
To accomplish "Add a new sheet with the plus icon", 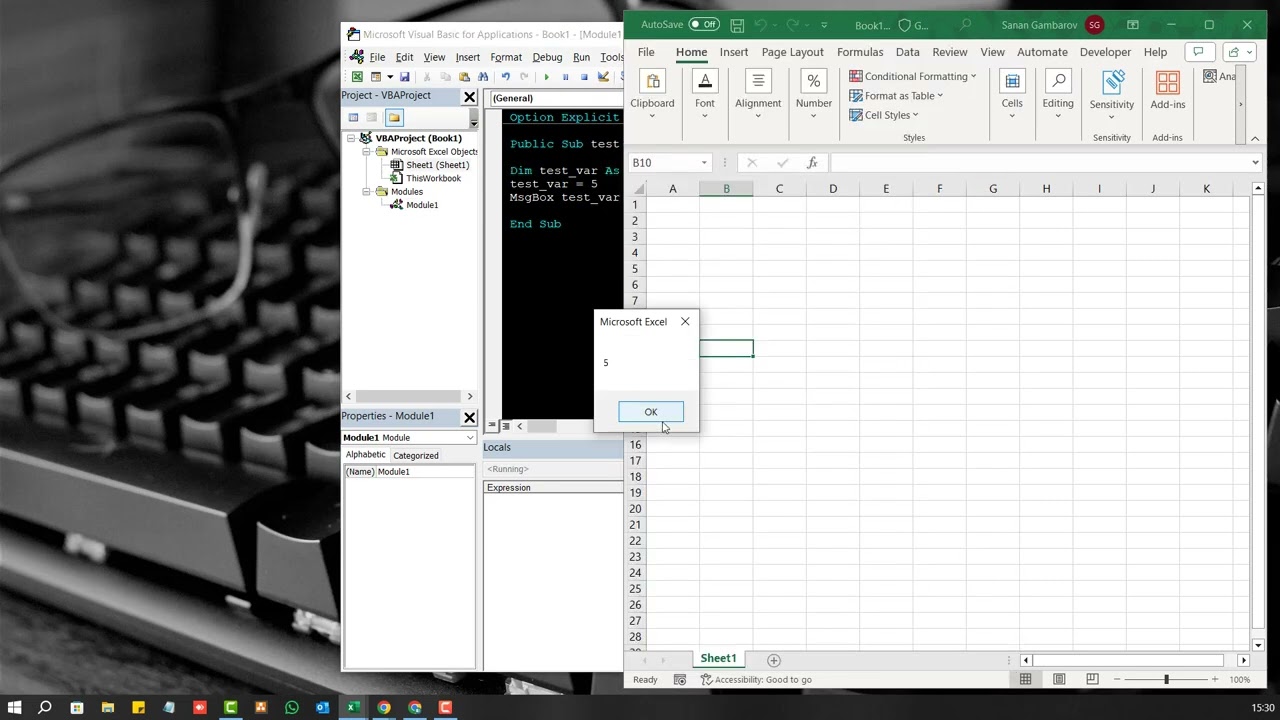I will pyautogui.click(x=773, y=660).
